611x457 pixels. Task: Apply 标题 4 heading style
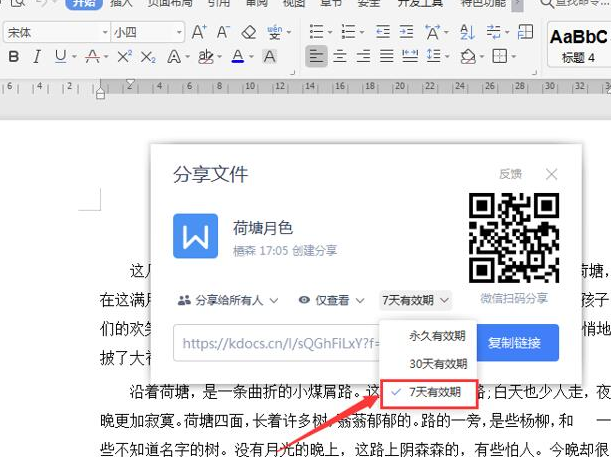coord(578,44)
